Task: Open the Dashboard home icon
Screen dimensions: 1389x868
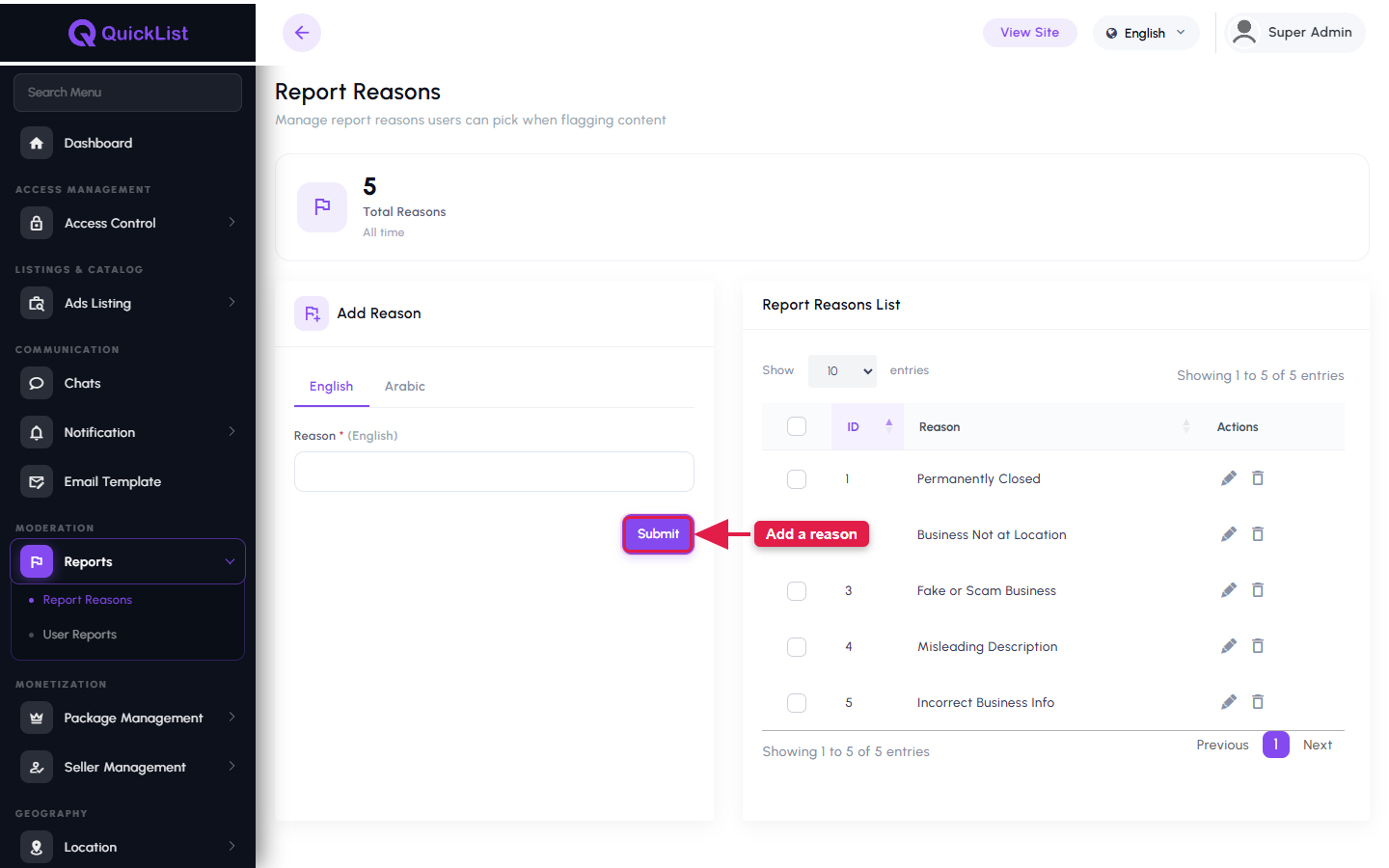Action: (x=37, y=143)
